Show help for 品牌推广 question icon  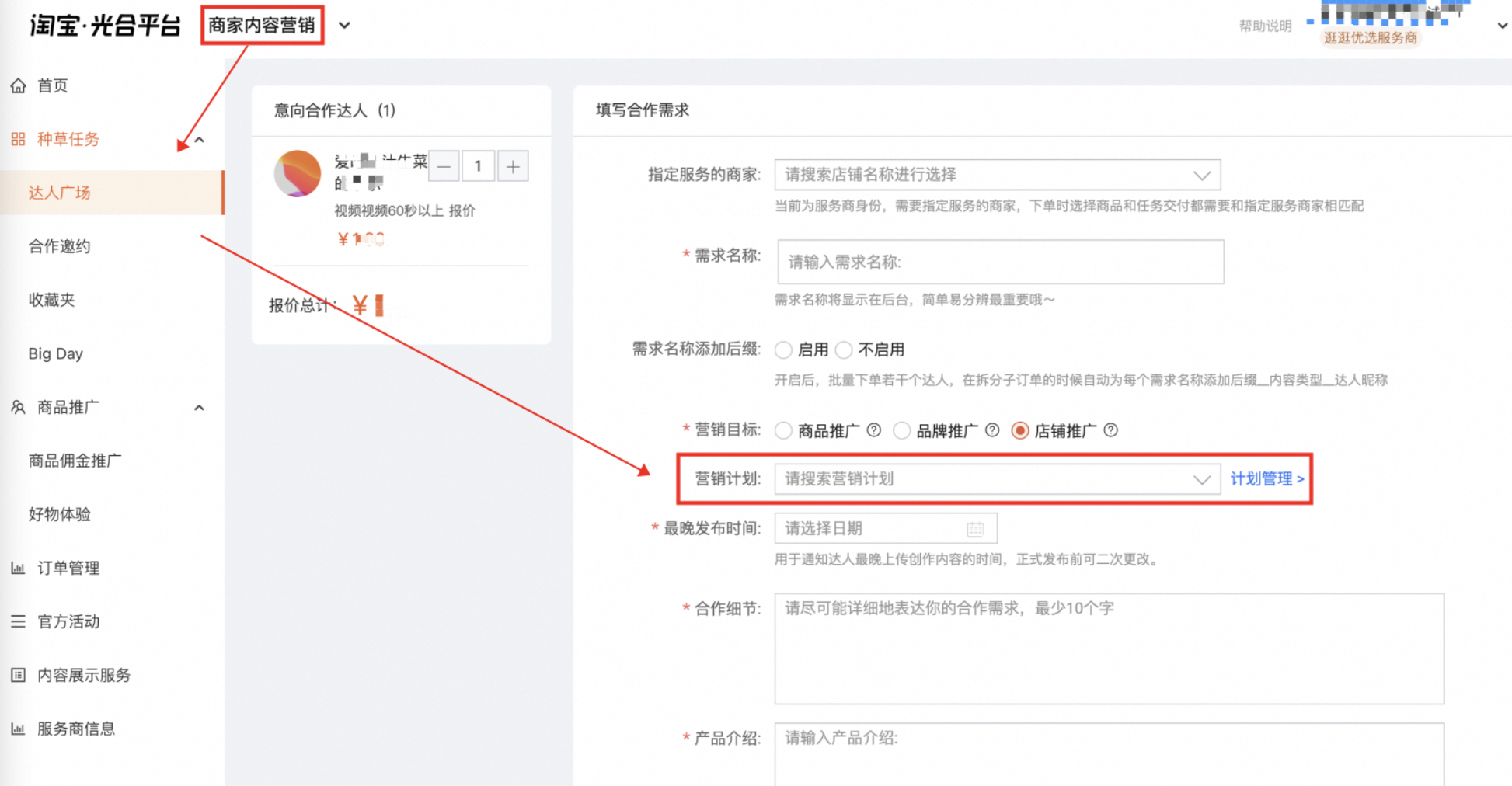[992, 430]
